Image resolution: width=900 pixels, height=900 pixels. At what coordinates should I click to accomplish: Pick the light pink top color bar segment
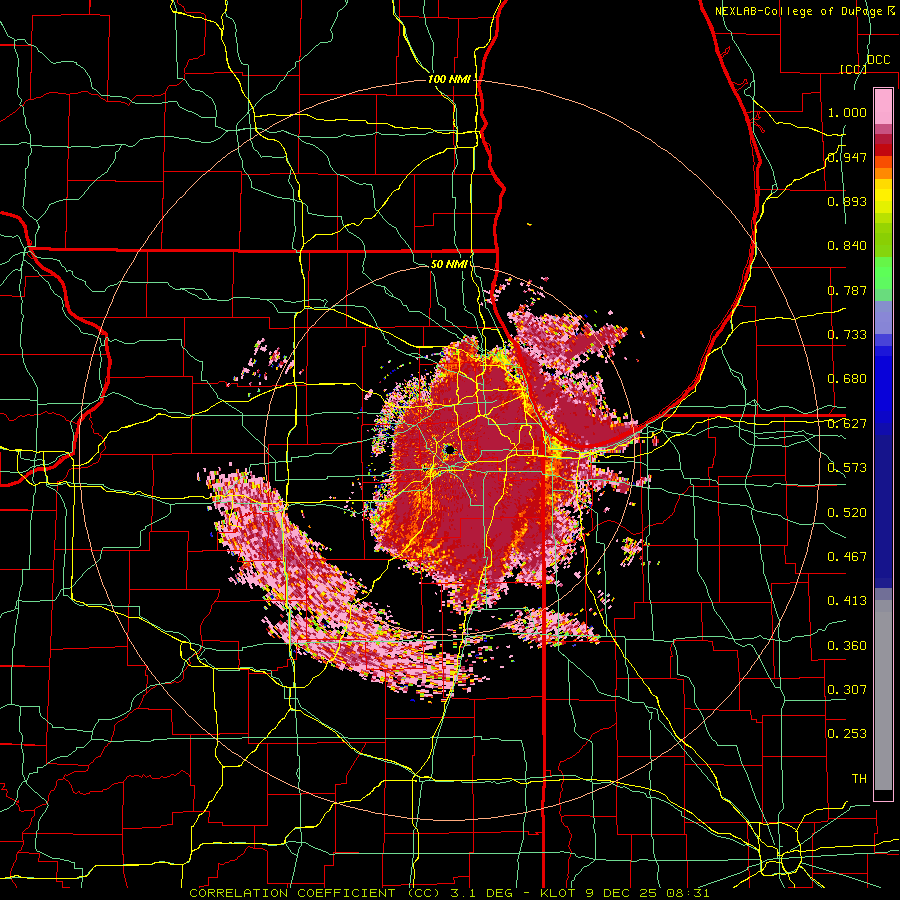point(883,106)
